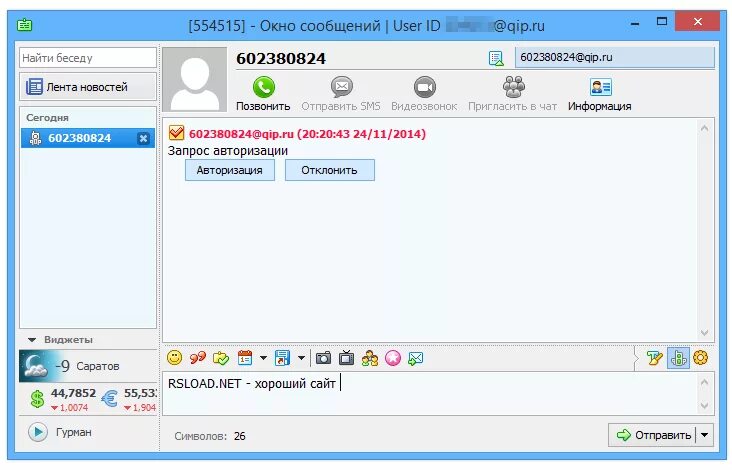Toggle the highlighted send-mode toolbar button
732x470 pixels.
tap(678, 358)
